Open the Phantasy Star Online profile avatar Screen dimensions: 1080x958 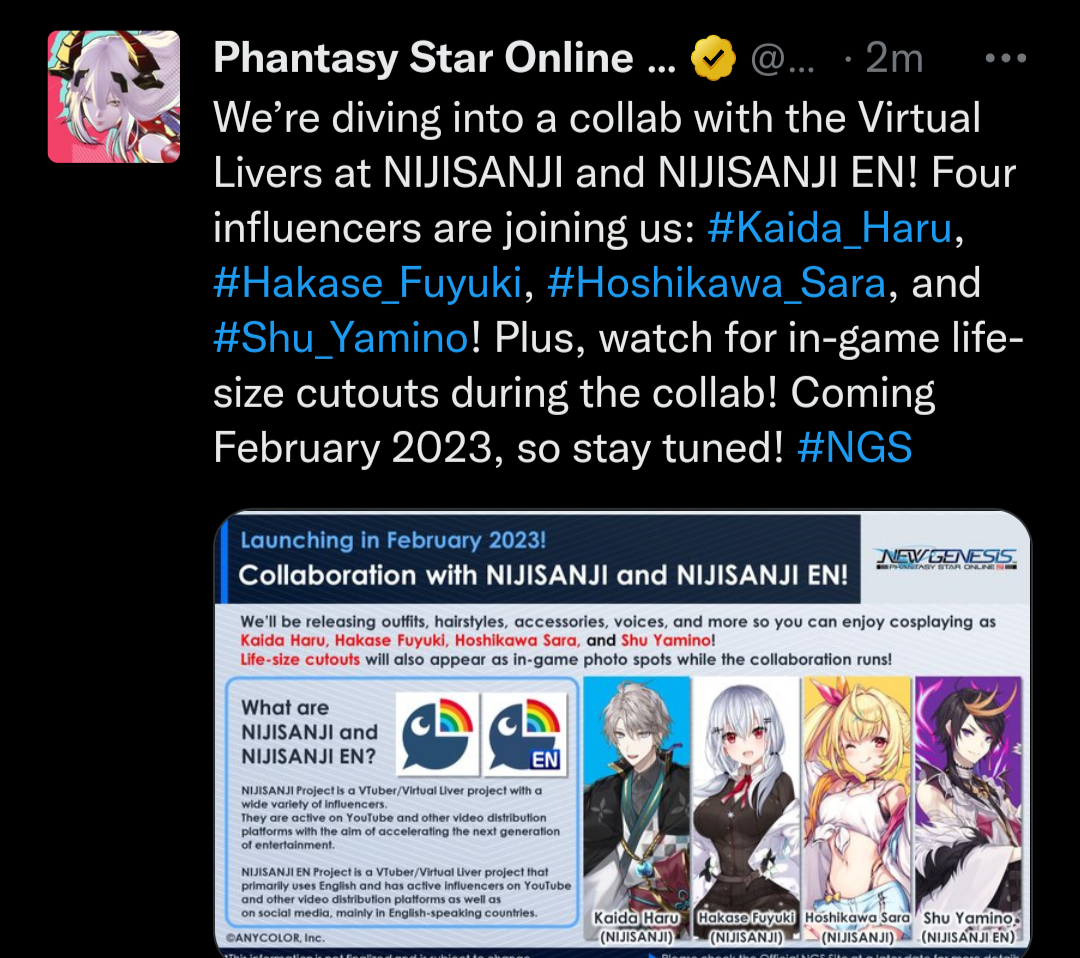(x=114, y=96)
